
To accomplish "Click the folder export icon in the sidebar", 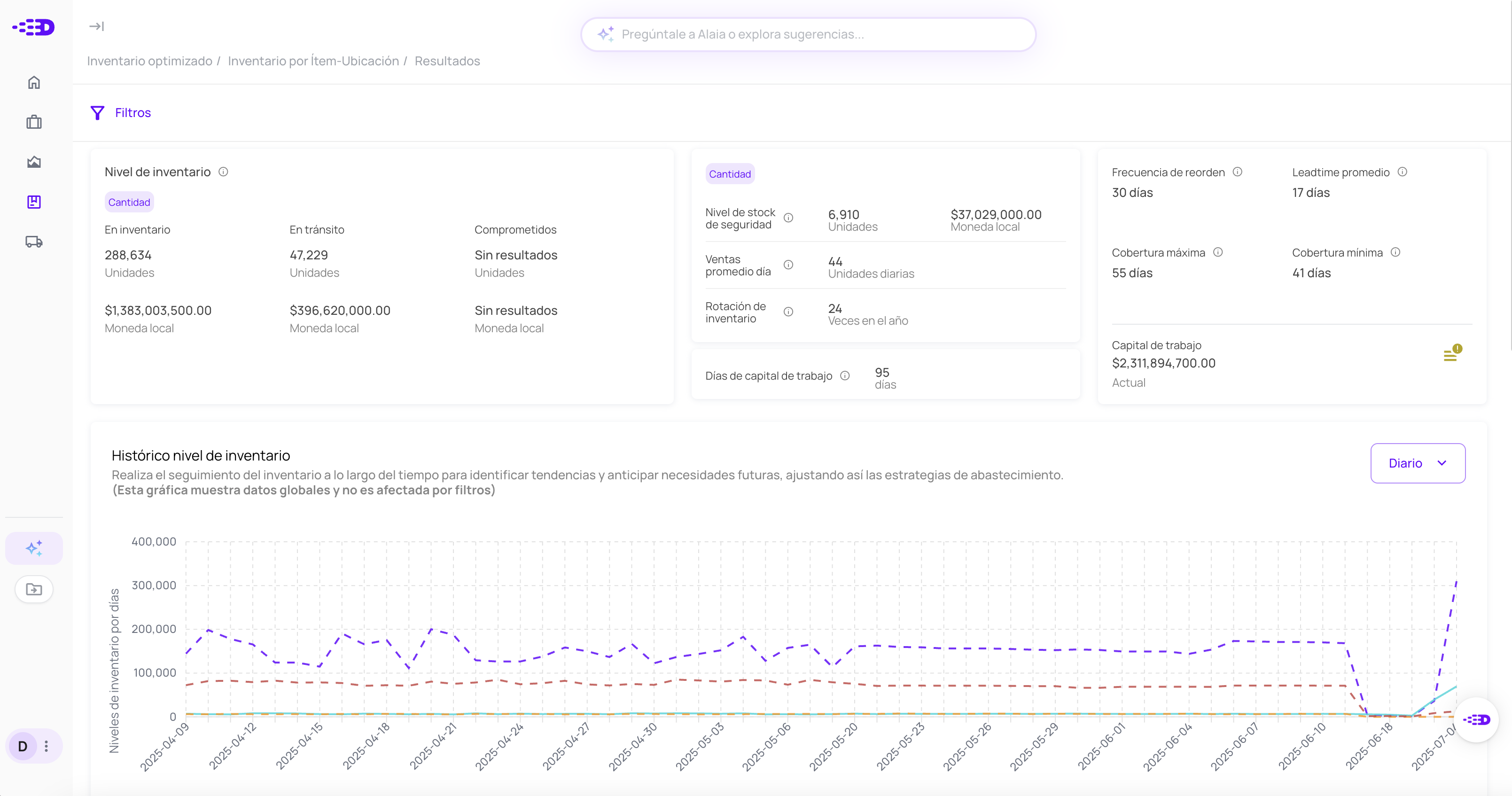I will [x=34, y=589].
